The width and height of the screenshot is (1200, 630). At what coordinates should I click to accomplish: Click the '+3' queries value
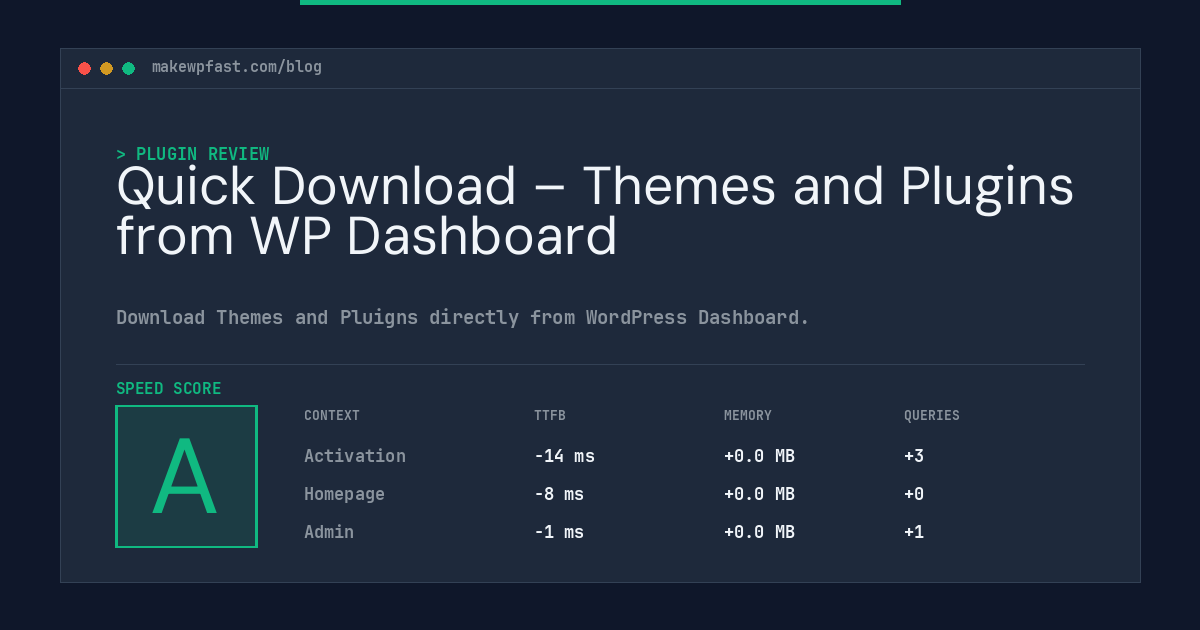(914, 456)
